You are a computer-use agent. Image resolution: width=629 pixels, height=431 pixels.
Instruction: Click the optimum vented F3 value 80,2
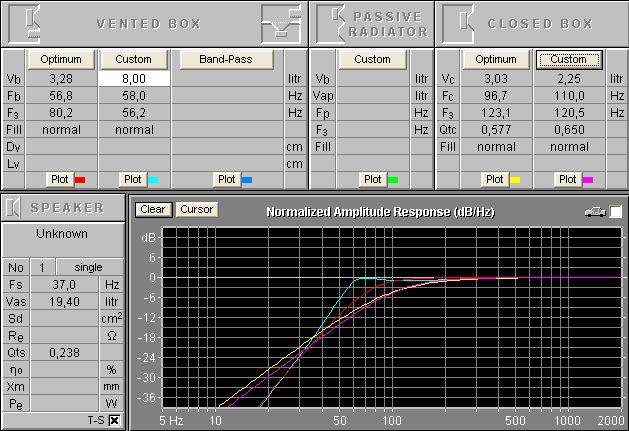61,113
